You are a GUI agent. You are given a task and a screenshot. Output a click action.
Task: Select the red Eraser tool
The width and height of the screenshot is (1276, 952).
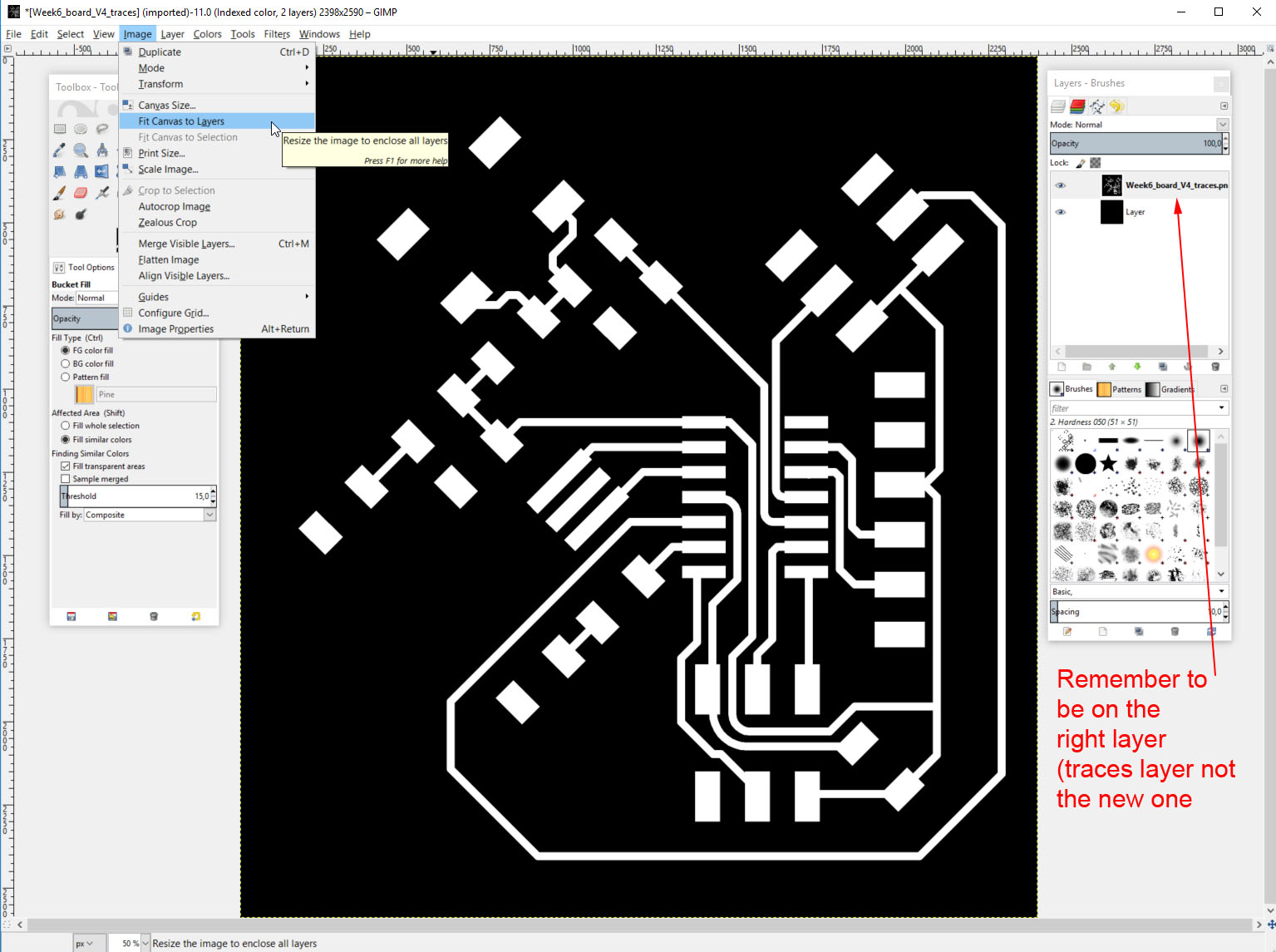[x=81, y=193]
